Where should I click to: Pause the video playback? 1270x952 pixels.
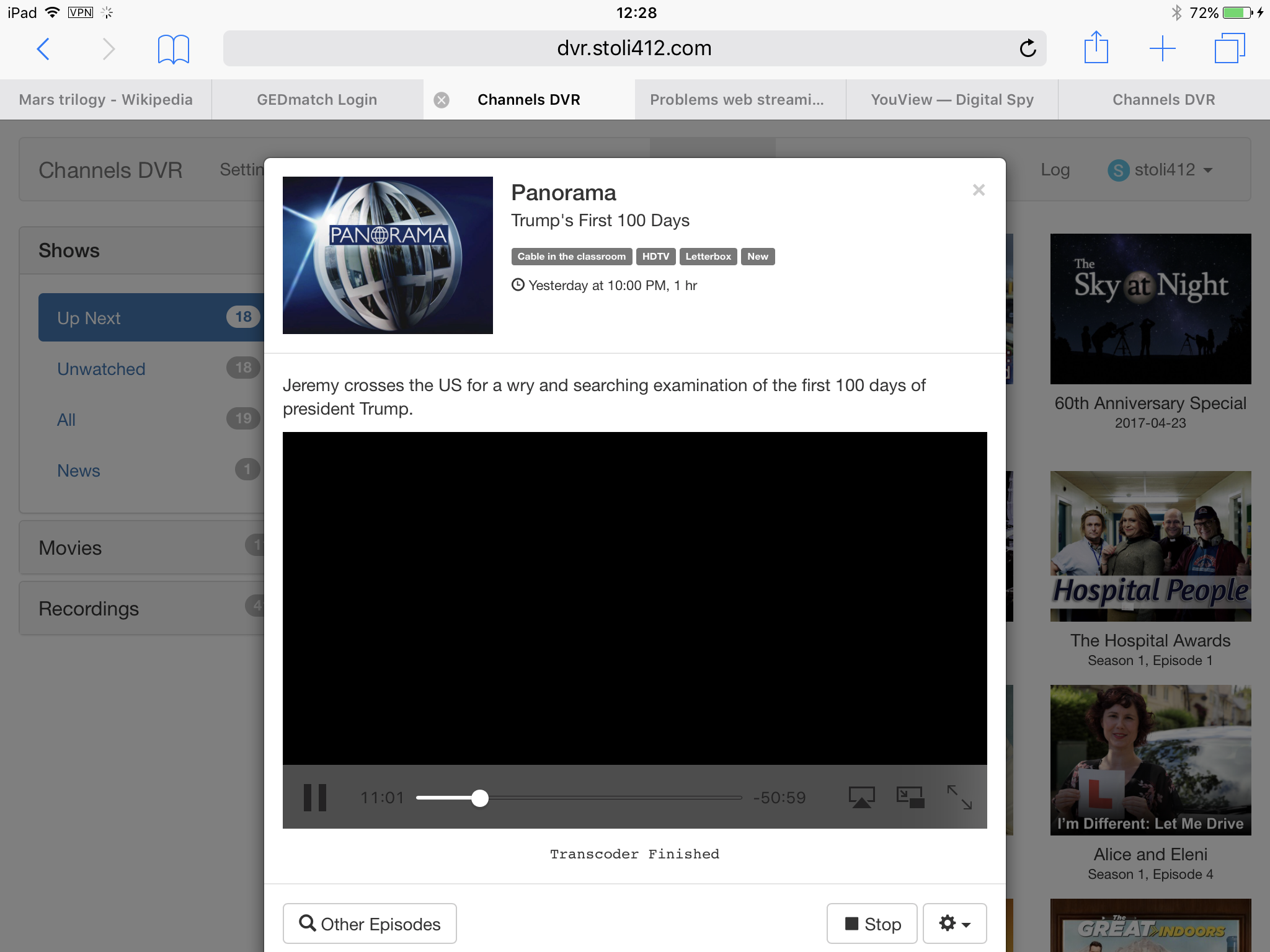314,798
